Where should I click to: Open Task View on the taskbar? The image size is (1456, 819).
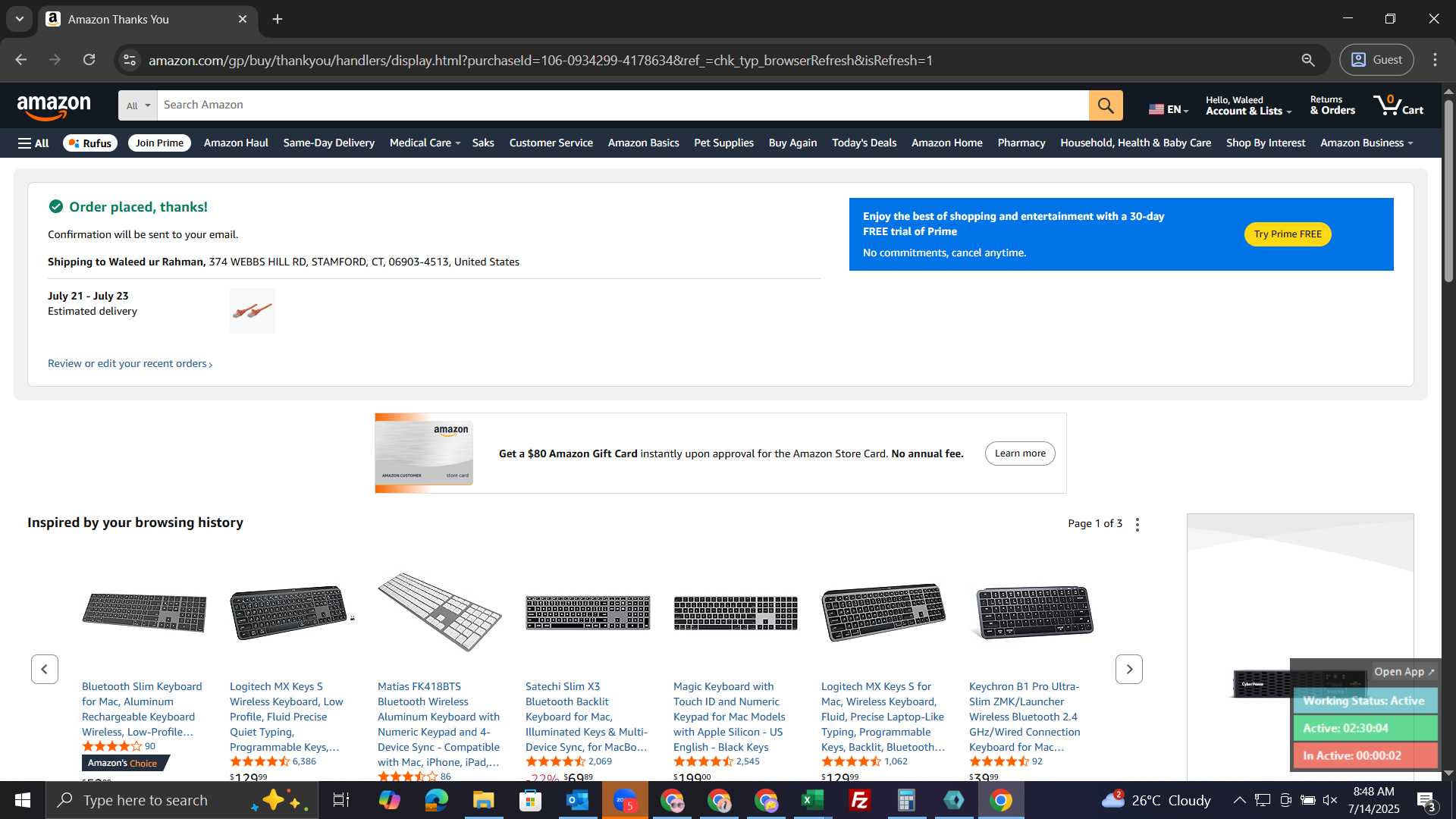[x=341, y=800]
